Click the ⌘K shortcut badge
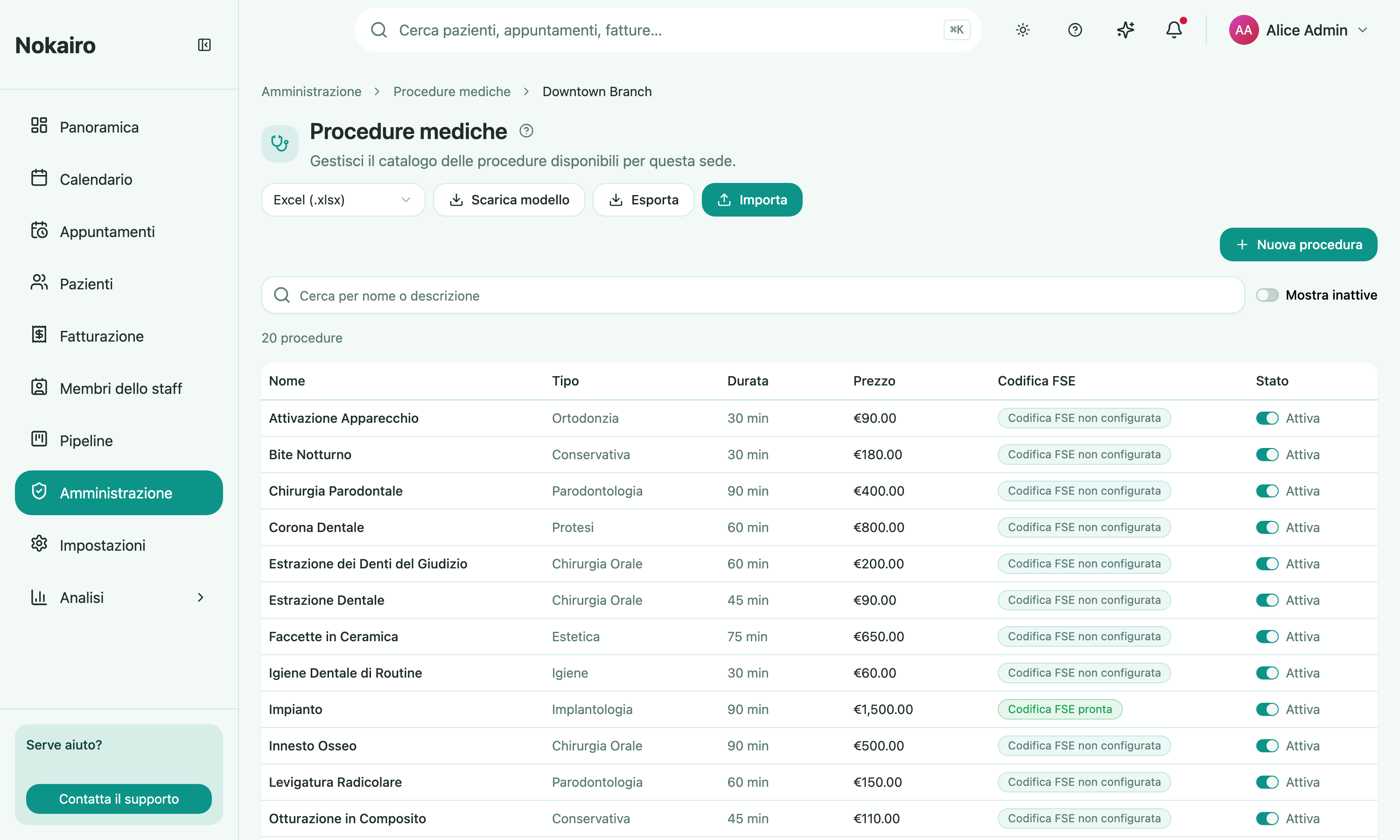Image resolution: width=1400 pixels, height=840 pixels. 956,30
